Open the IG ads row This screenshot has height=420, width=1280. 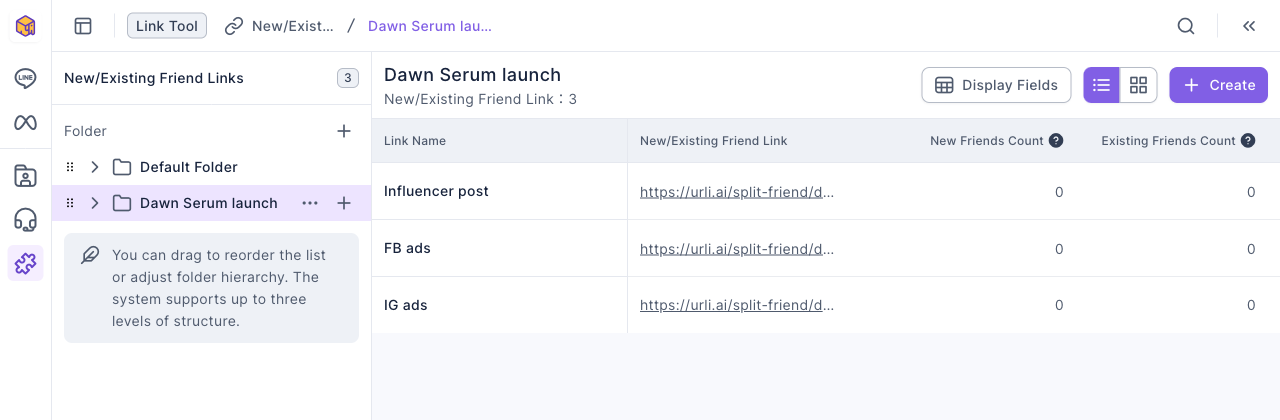click(x=826, y=305)
